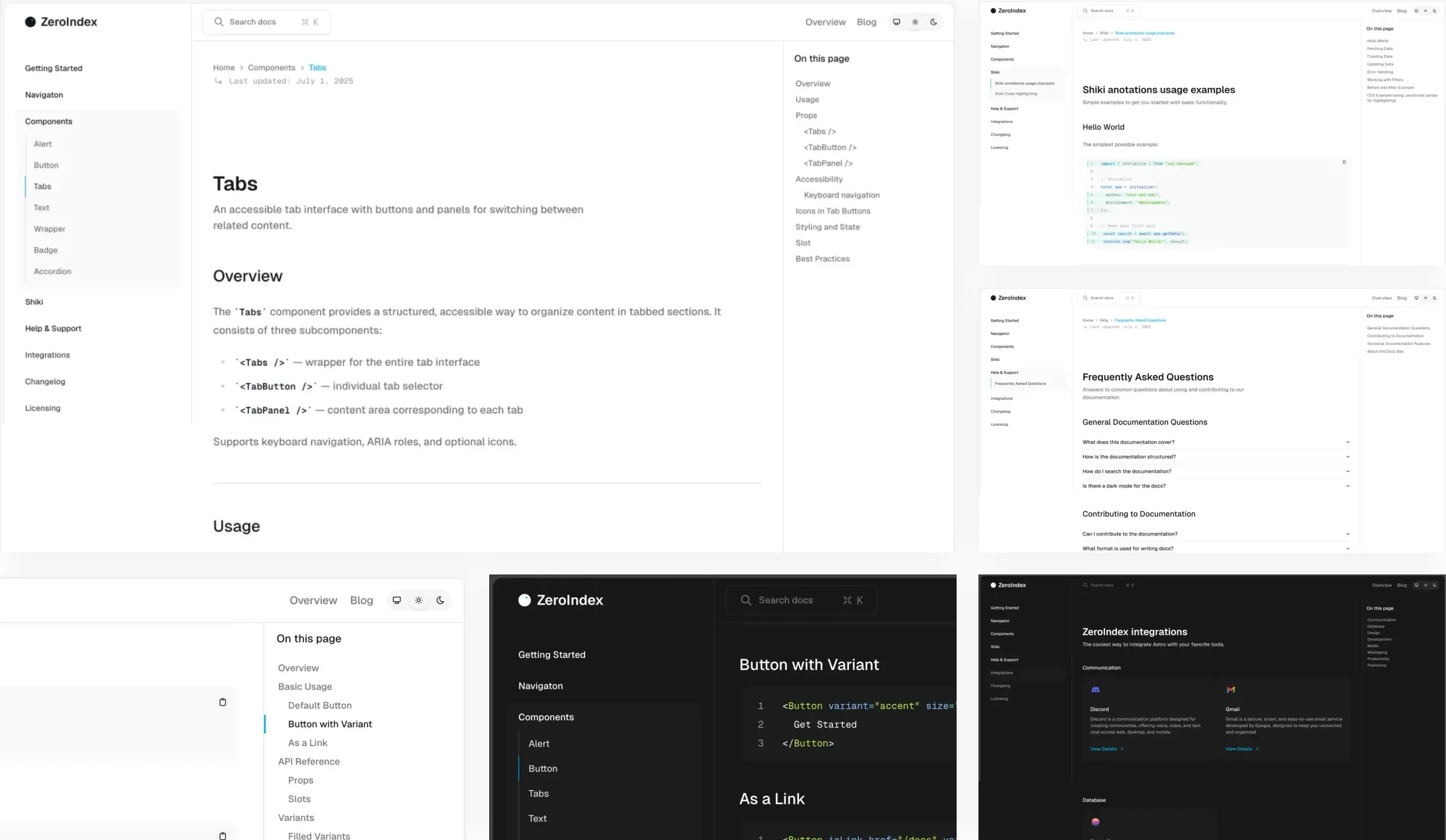Expand 'What does this documentation cover?' question
This screenshot has width=1446, height=840.
click(x=1216, y=442)
